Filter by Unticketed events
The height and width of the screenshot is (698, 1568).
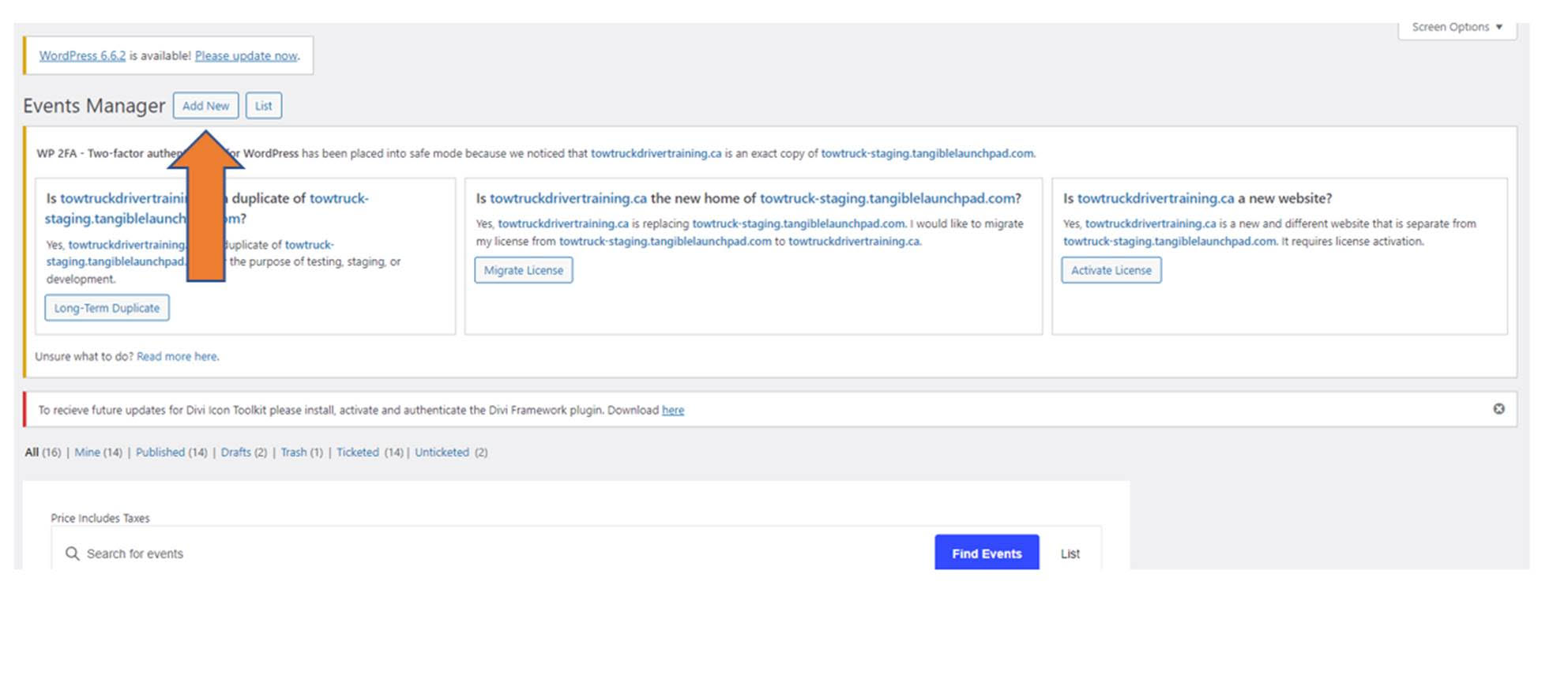pyautogui.click(x=442, y=452)
